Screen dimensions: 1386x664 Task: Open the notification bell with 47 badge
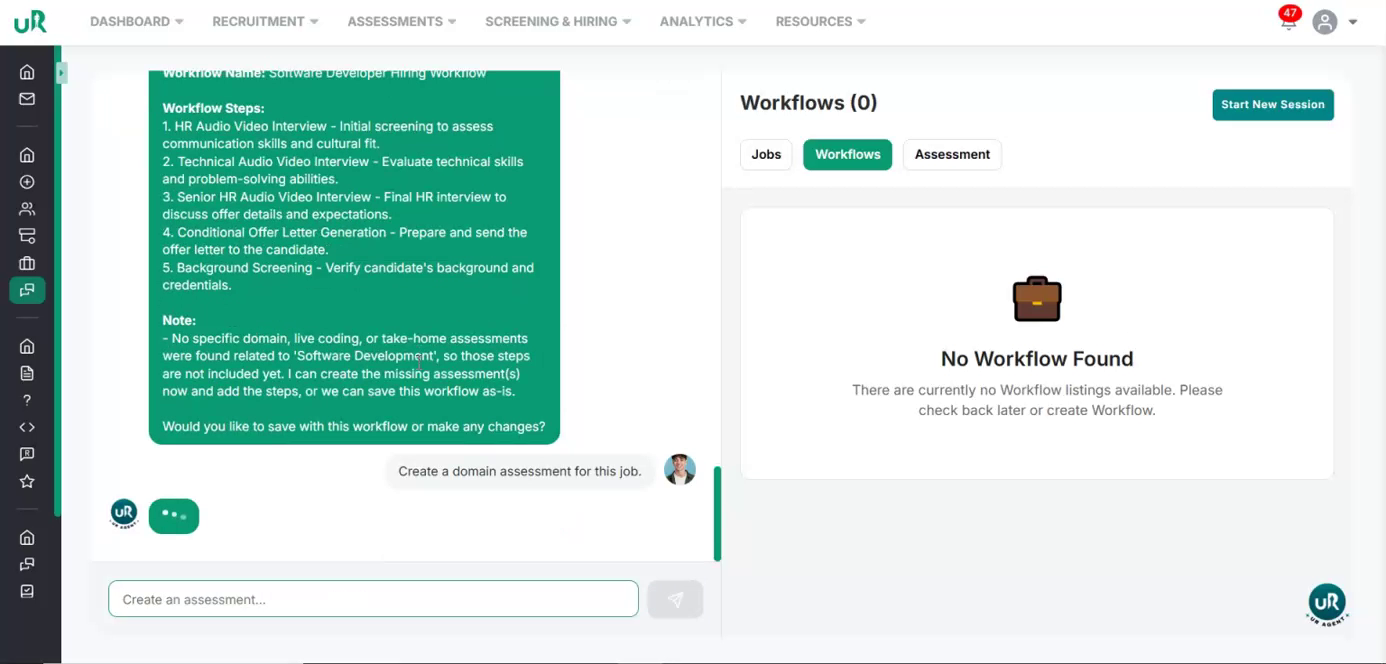(1288, 21)
